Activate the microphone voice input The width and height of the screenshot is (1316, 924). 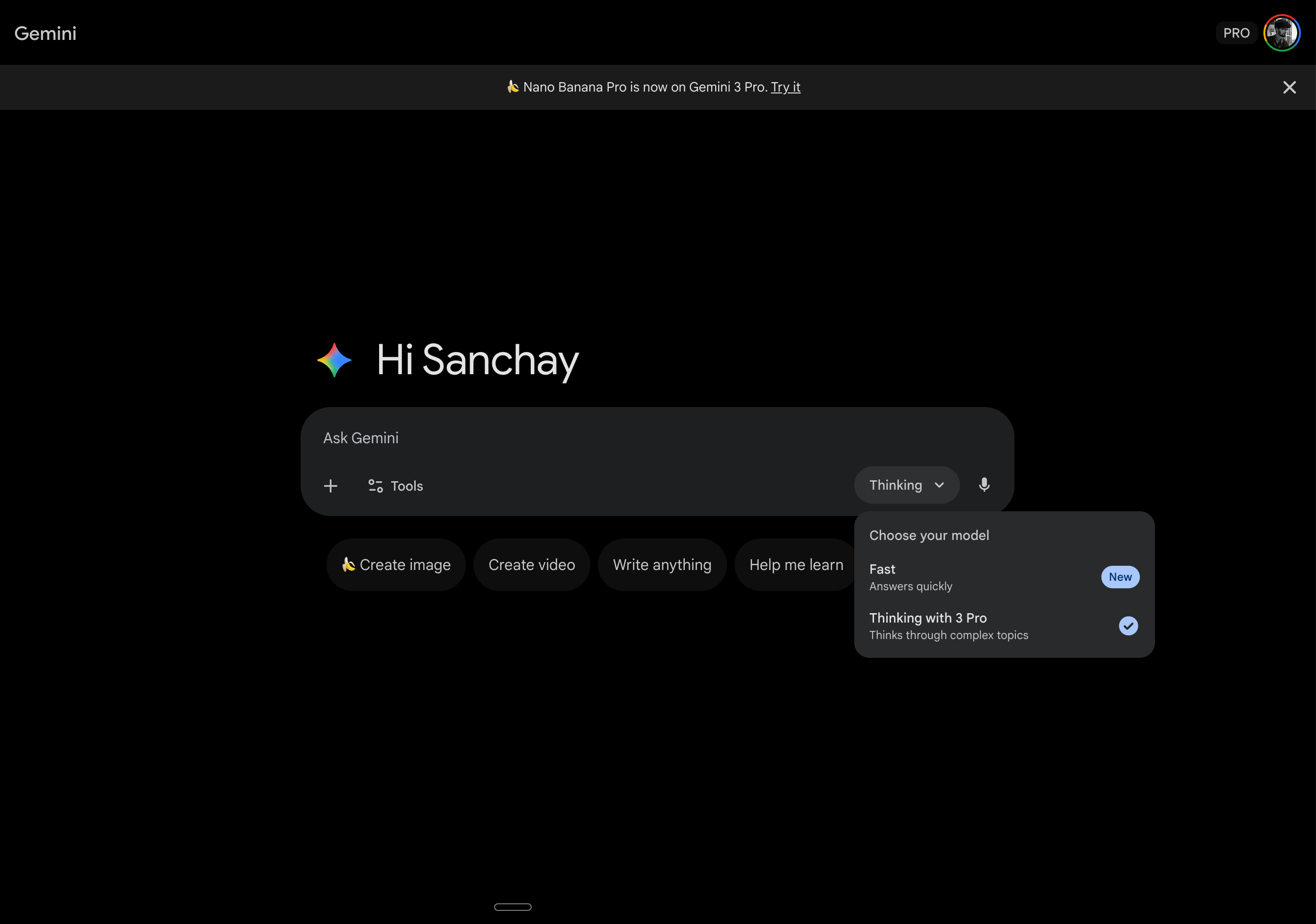click(983, 485)
